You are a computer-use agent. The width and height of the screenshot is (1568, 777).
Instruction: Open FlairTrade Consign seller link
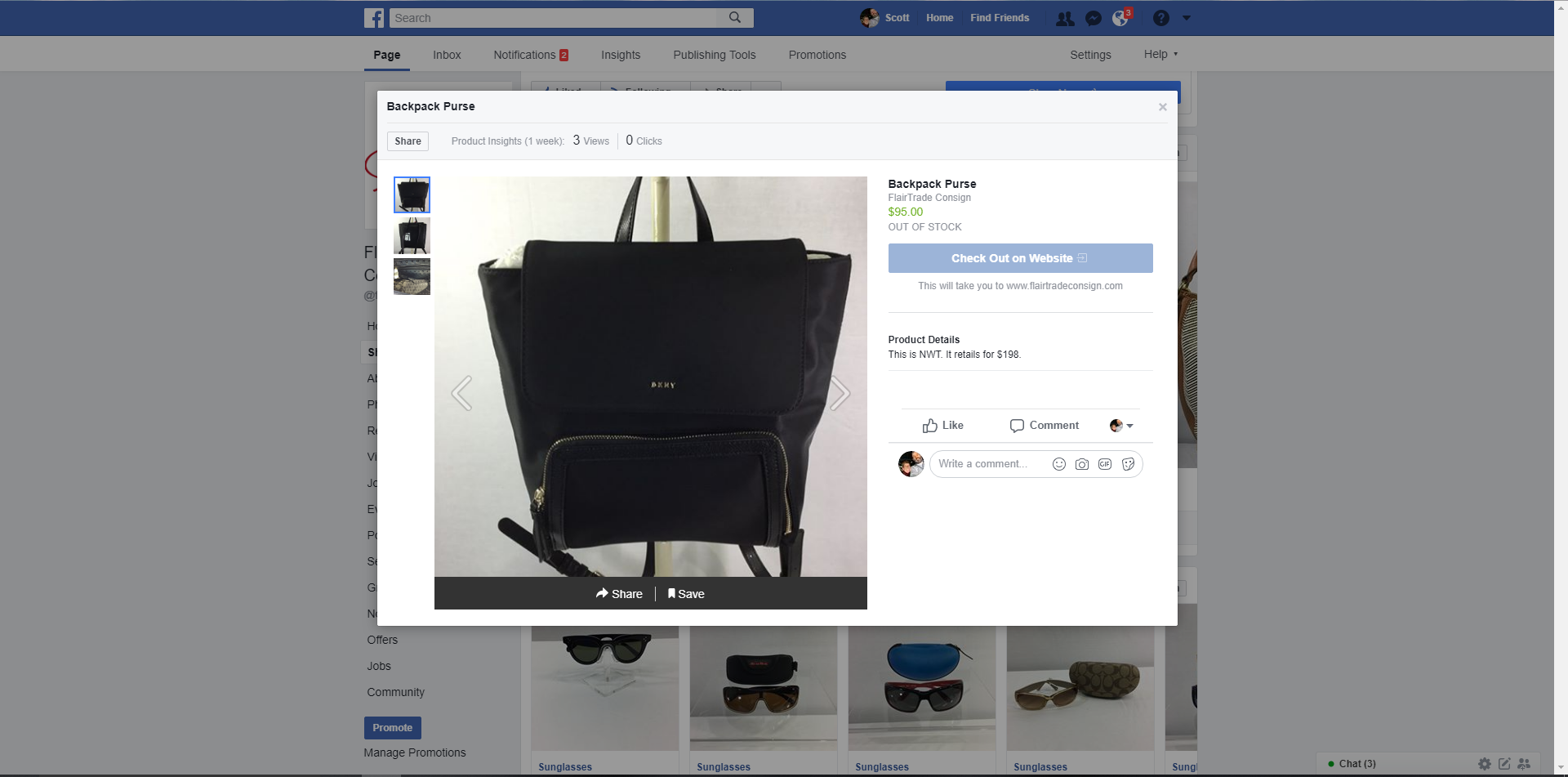click(x=929, y=198)
